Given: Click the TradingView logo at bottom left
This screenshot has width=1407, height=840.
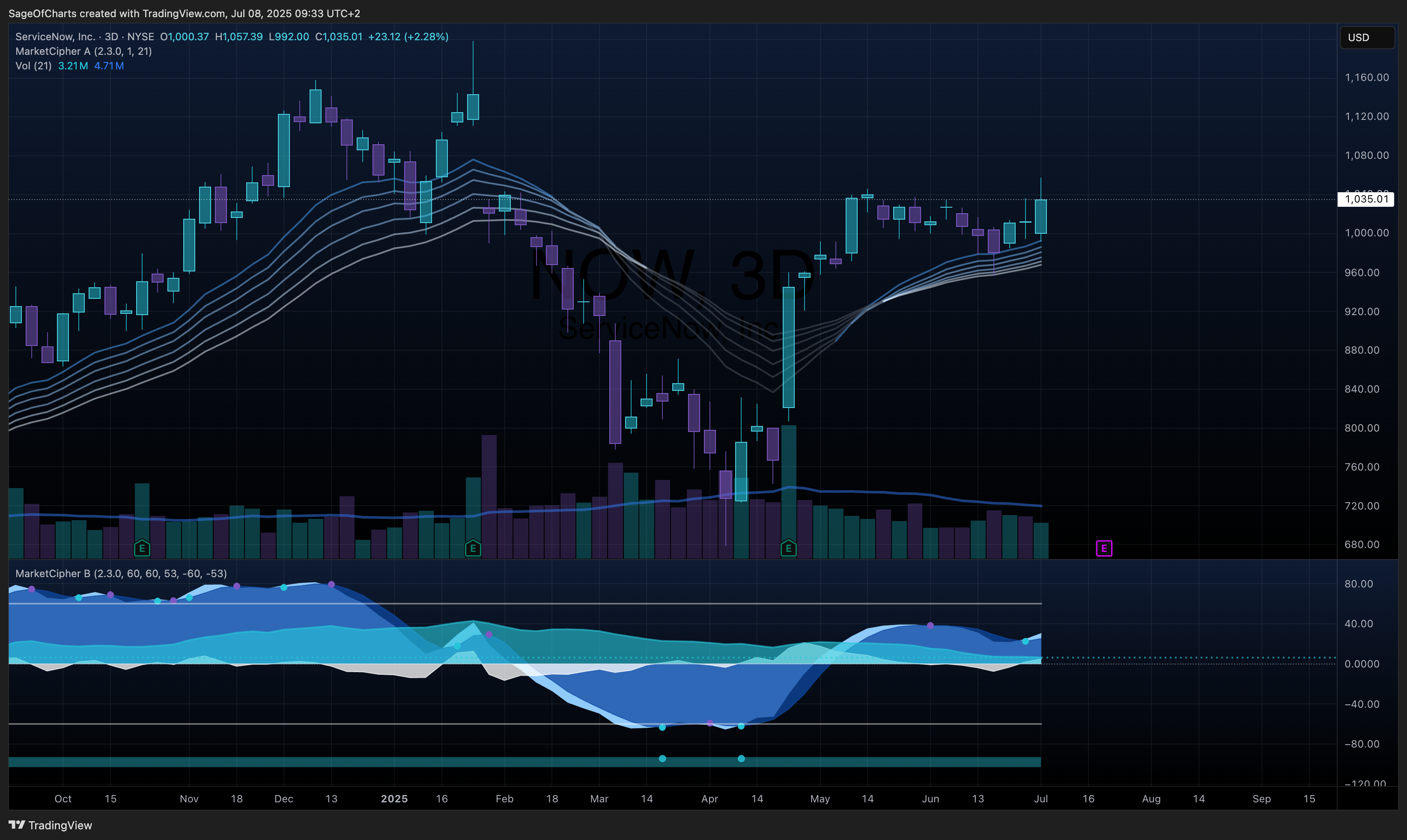Looking at the screenshot, I should point(51,825).
